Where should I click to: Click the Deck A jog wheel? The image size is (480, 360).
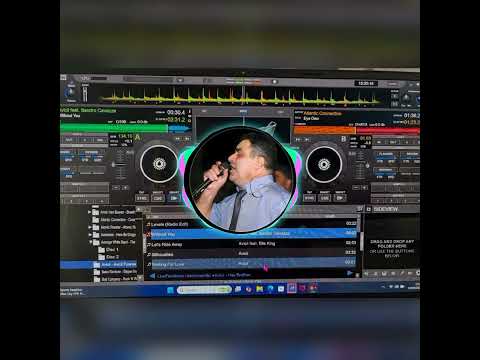tap(159, 164)
